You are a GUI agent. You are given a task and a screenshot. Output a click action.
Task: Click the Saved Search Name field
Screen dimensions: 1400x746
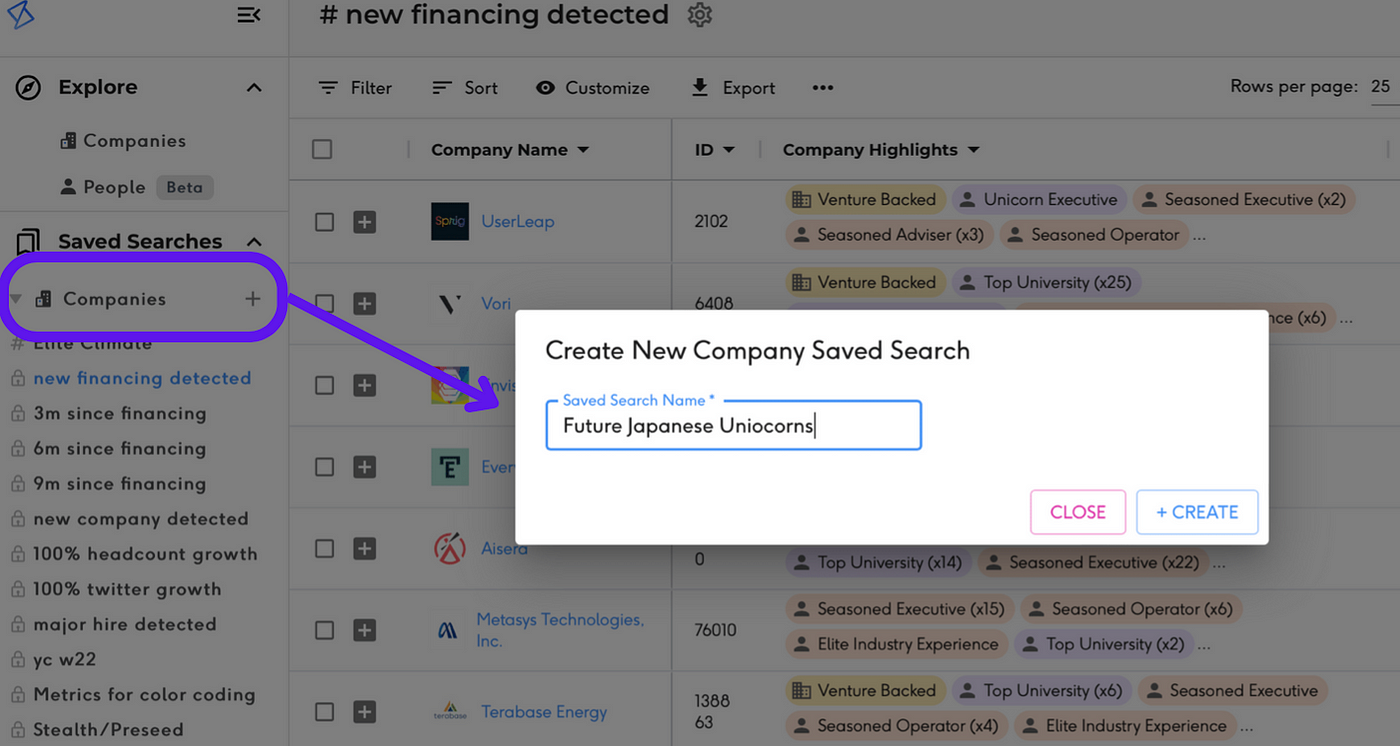click(733, 426)
